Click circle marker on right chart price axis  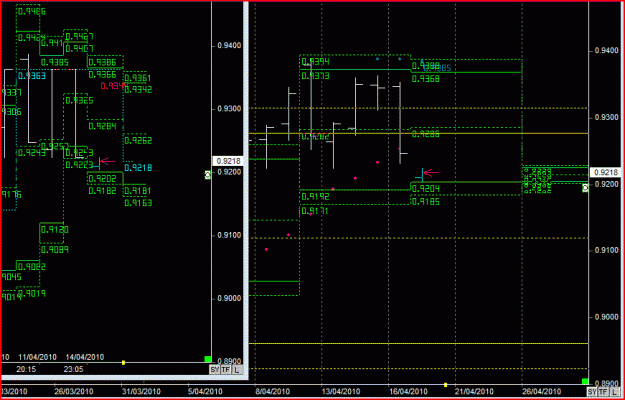click(x=585, y=188)
